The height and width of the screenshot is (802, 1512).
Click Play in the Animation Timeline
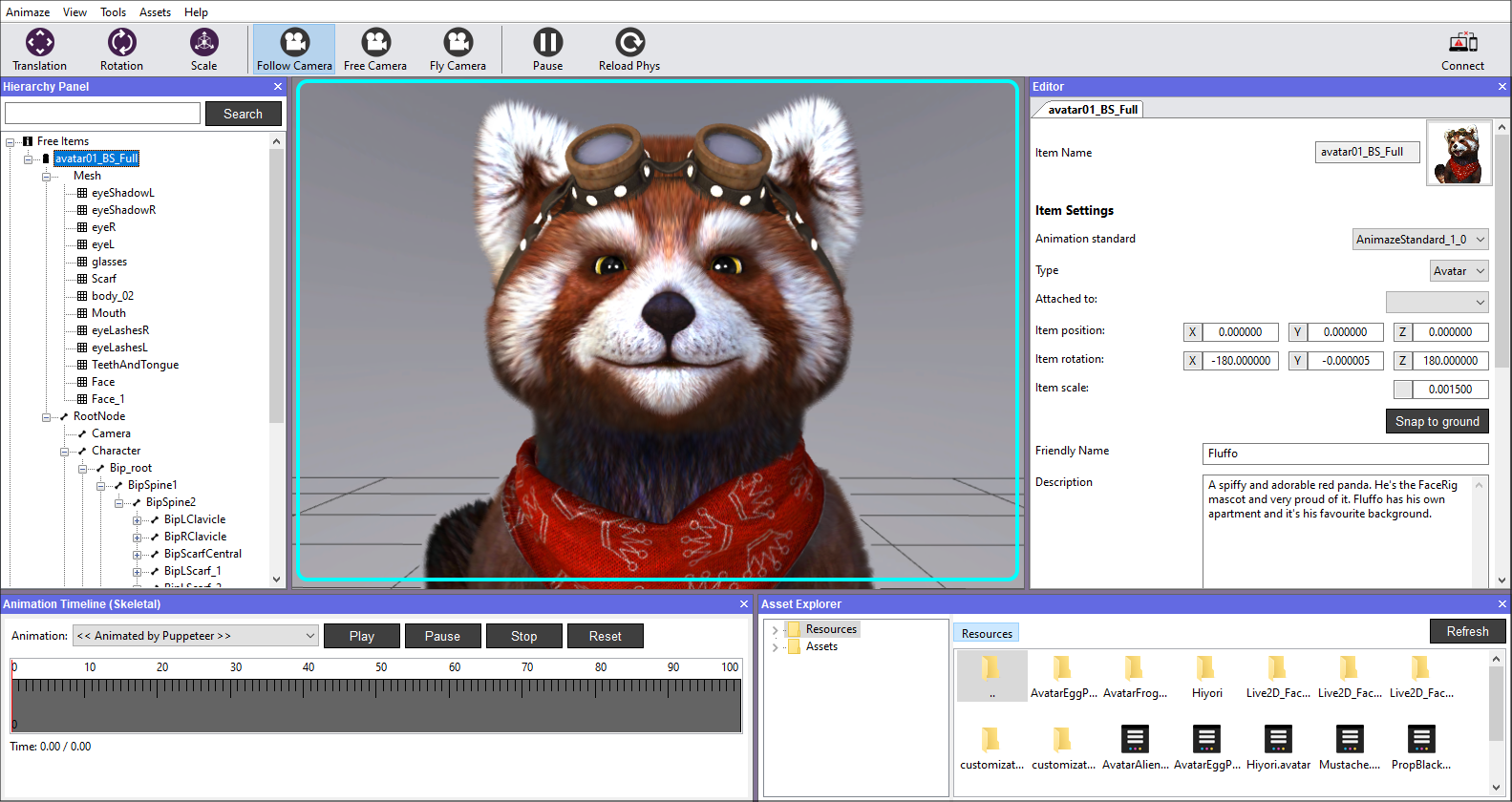click(x=362, y=636)
